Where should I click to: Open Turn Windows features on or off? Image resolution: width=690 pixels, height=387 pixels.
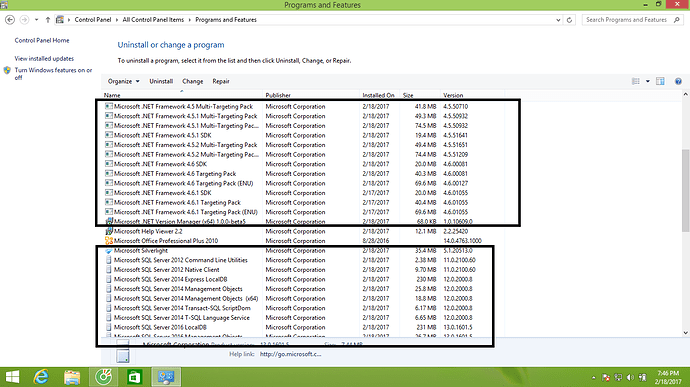click(x=53, y=74)
